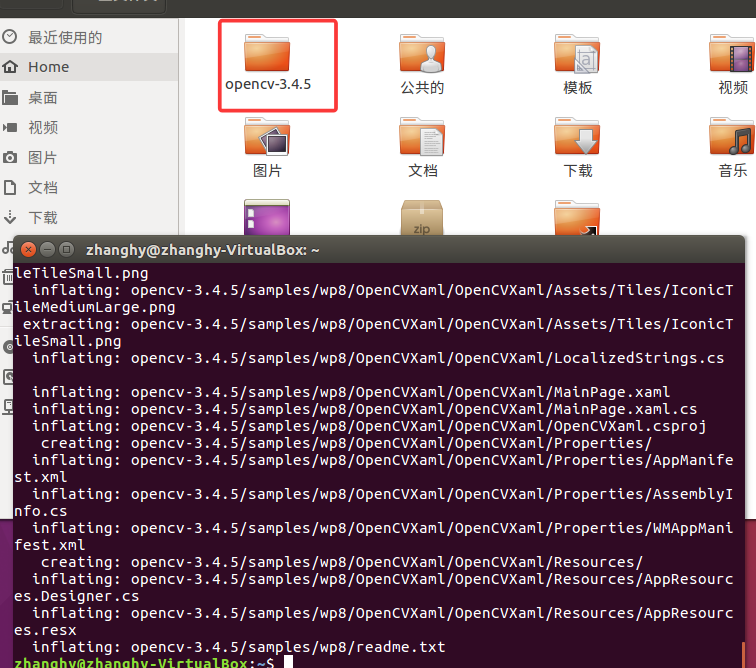This screenshot has height=668, width=756.
Task: Click the house icon beside Home
Action: (x=10, y=67)
